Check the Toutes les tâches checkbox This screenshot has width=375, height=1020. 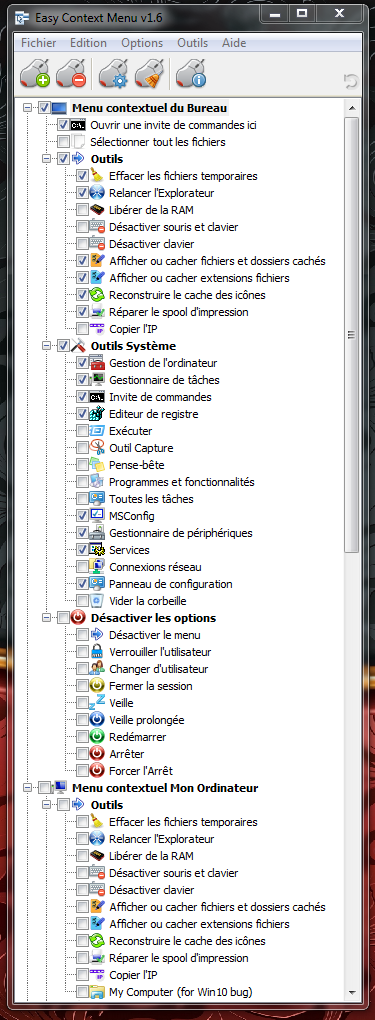(82, 499)
